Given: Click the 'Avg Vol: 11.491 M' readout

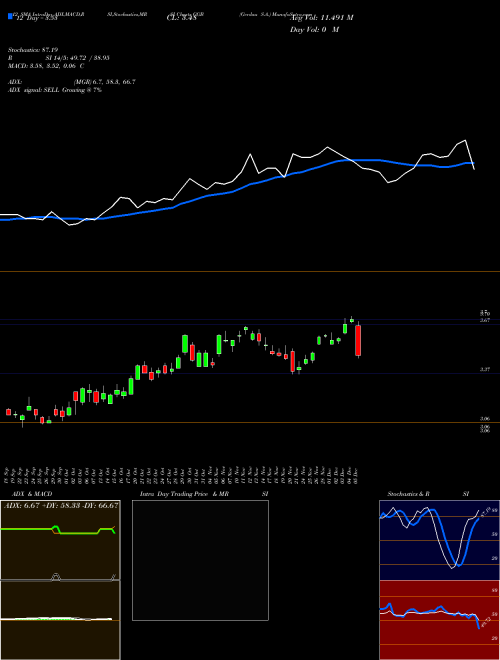Looking at the screenshot, I should pyautogui.click(x=321, y=18).
